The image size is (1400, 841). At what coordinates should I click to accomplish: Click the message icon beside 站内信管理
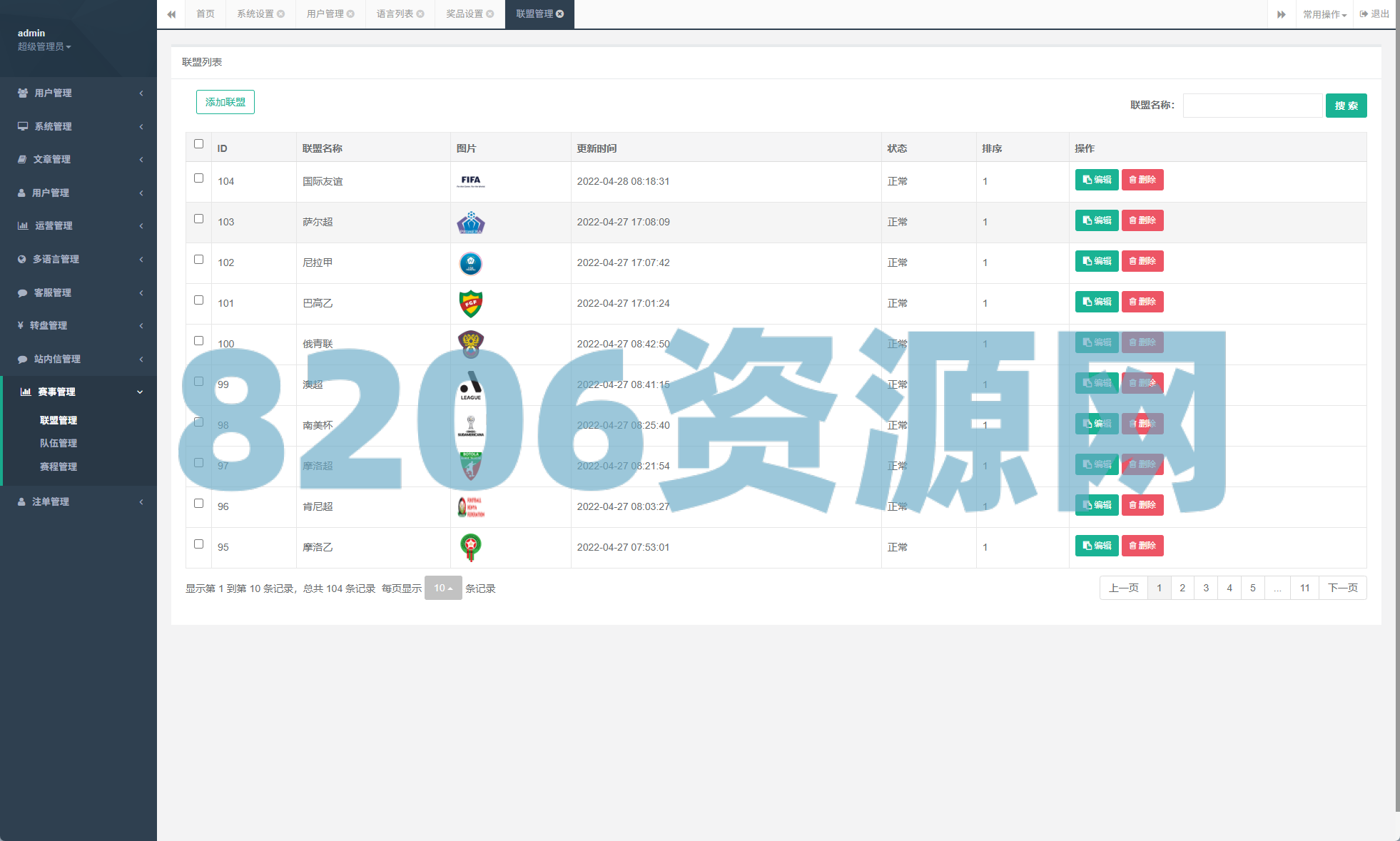pyautogui.click(x=22, y=359)
